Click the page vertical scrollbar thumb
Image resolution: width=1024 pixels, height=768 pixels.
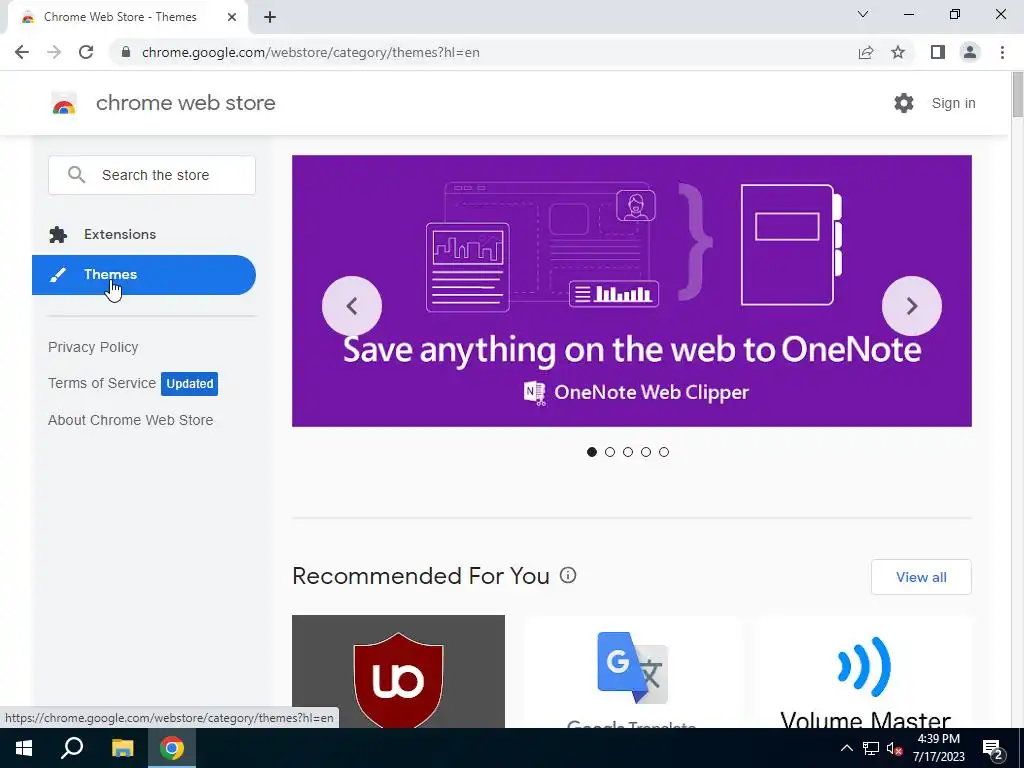1017,95
